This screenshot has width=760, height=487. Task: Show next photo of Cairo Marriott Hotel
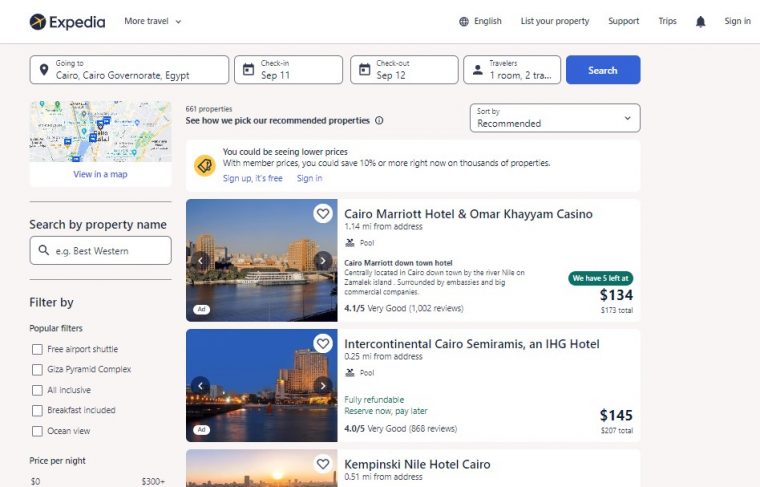(x=323, y=261)
